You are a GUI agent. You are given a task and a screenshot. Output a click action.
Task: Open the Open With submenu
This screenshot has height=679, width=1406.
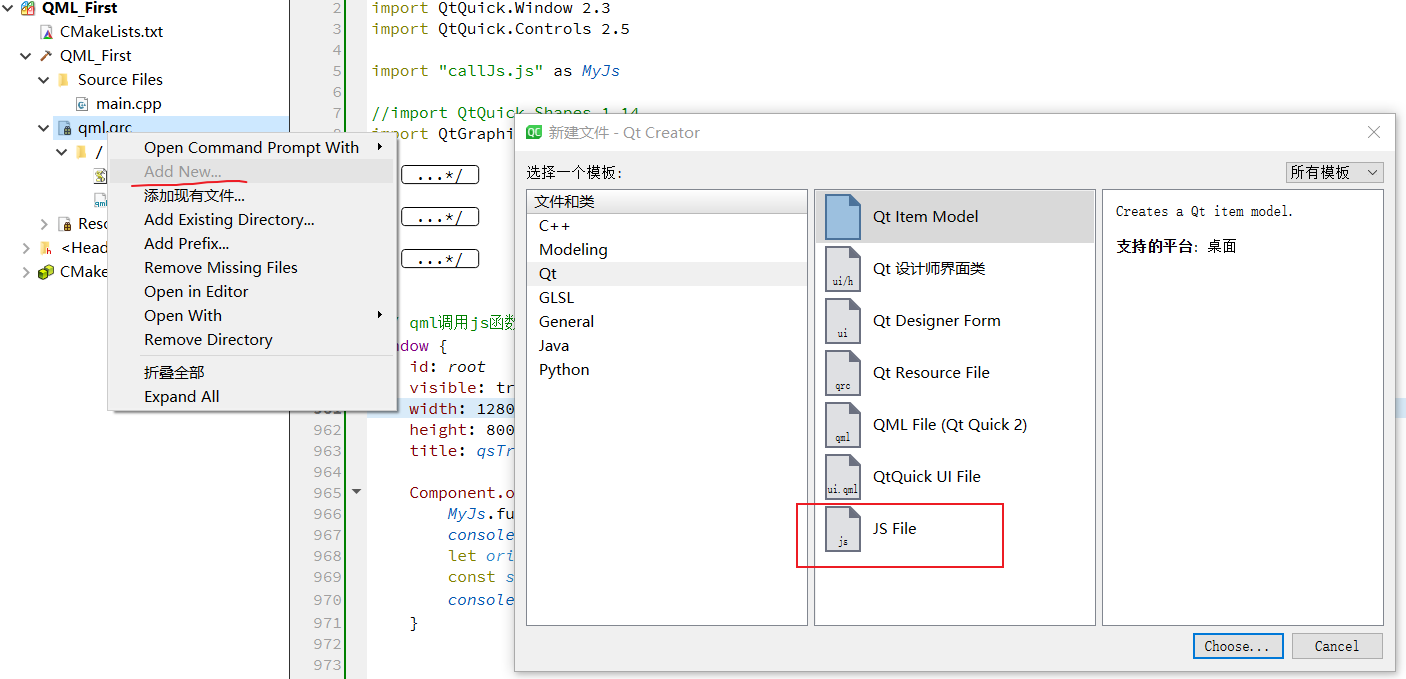[251, 316]
